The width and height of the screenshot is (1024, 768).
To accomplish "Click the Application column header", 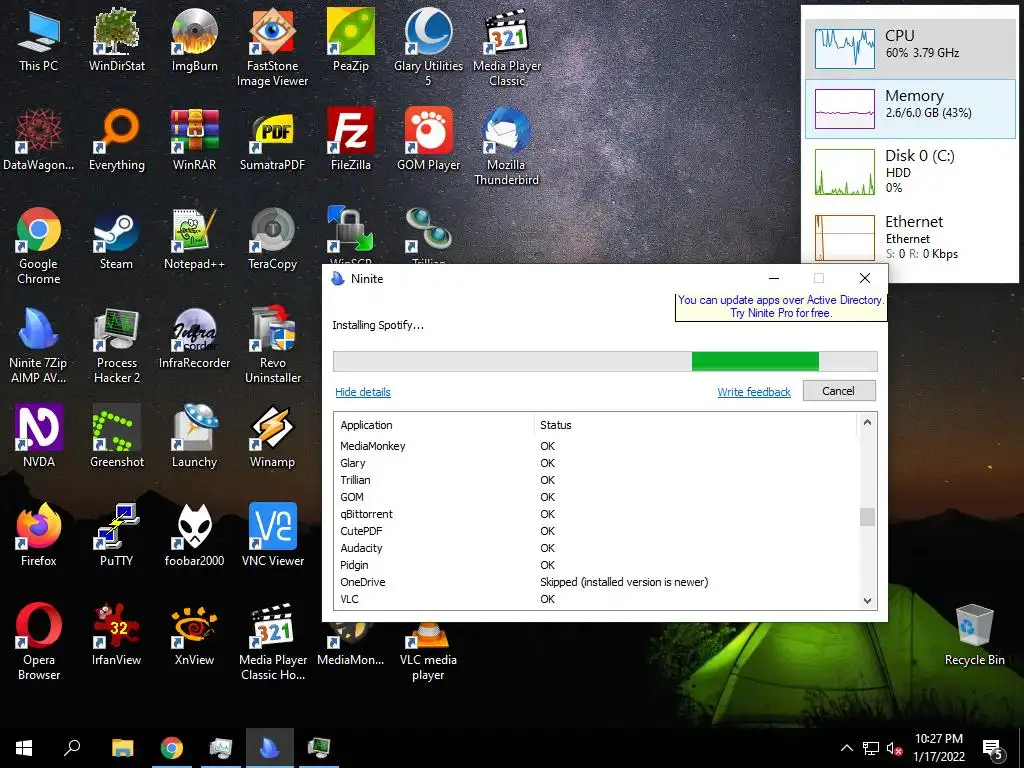I will pos(435,425).
